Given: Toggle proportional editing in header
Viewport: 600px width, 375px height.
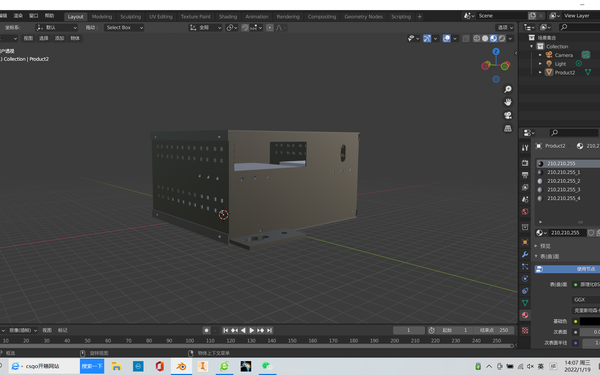Looking at the screenshot, I should (x=270, y=28).
